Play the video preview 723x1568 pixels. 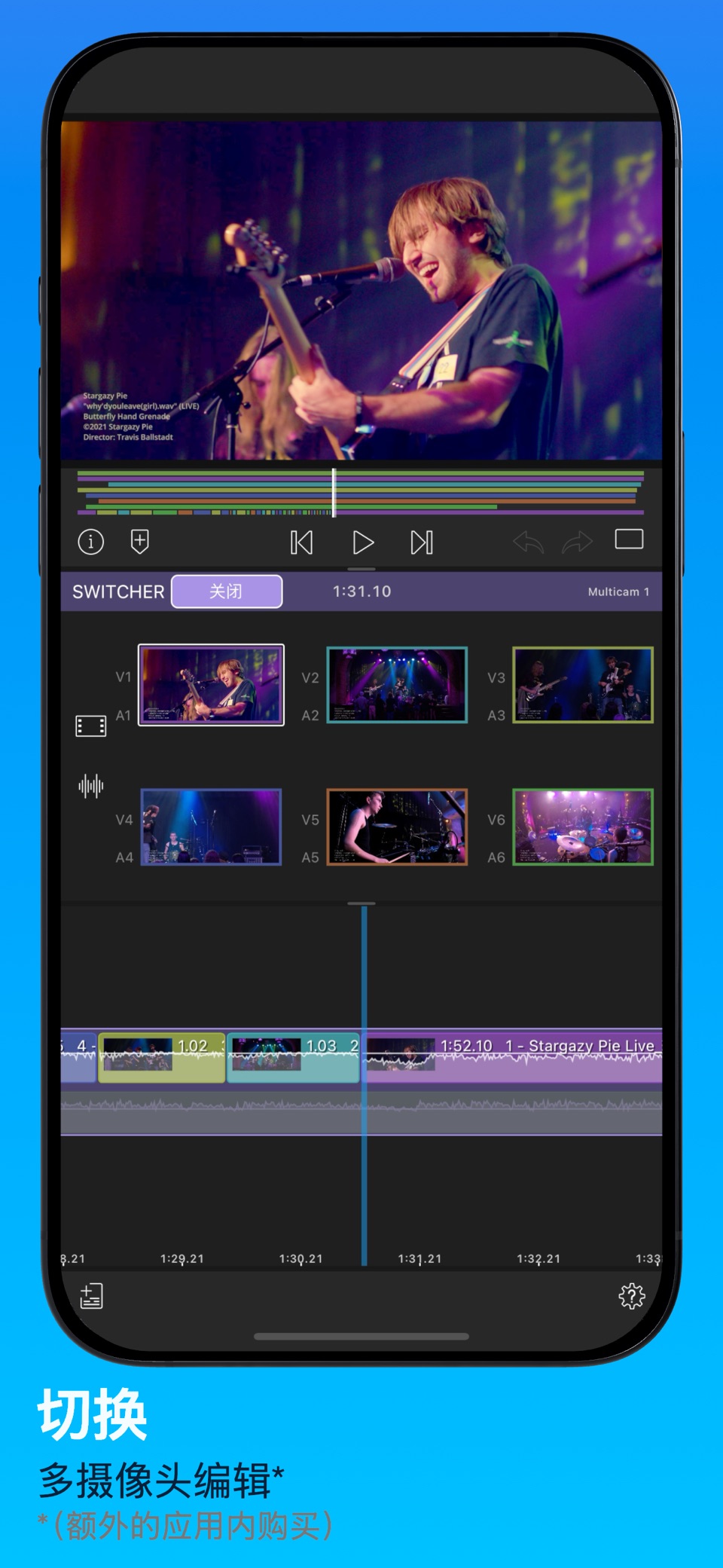[363, 543]
